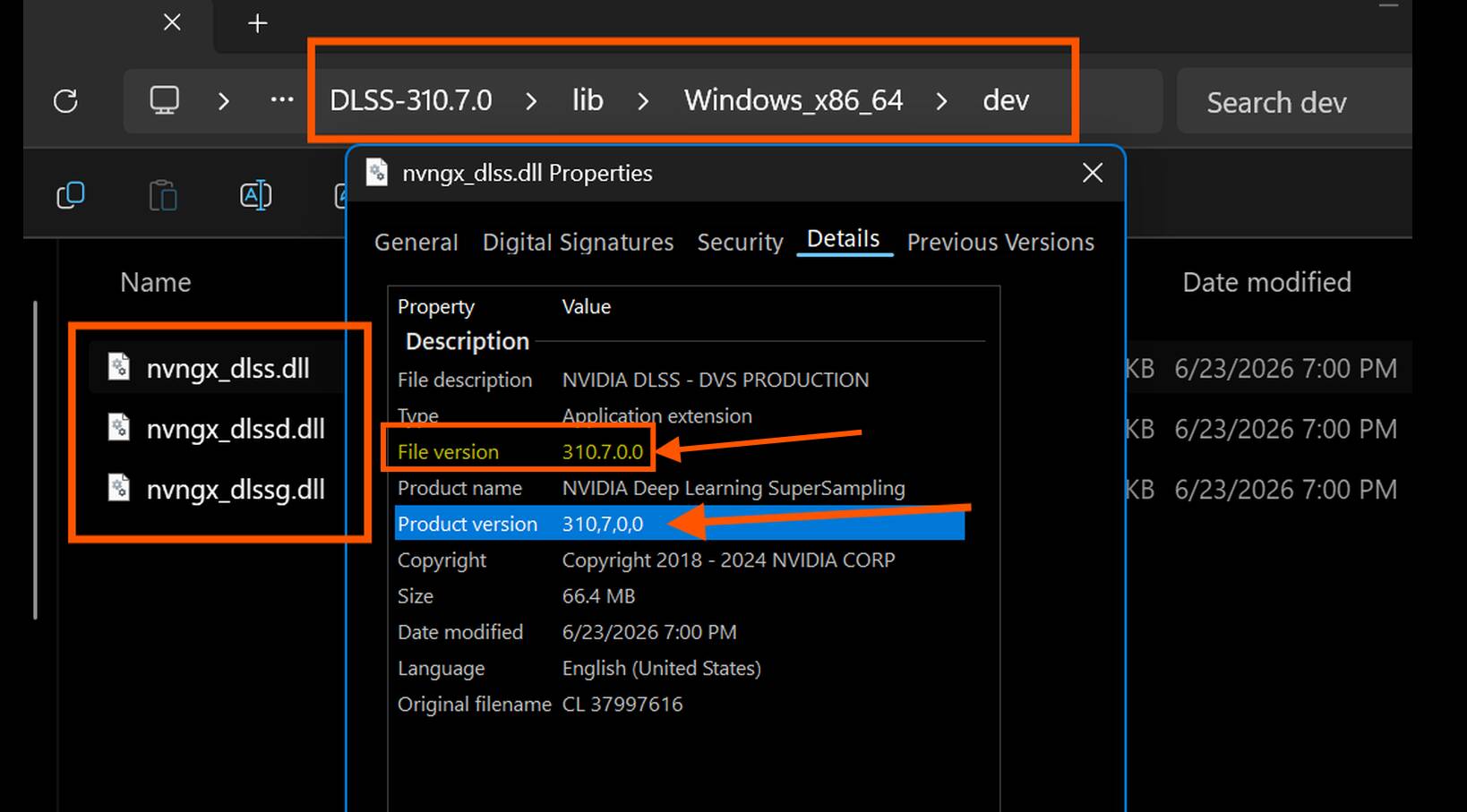This screenshot has width=1467, height=812.
Task: Click the file icon beside nvngx_dlssg.dll
Action: click(119, 489)
